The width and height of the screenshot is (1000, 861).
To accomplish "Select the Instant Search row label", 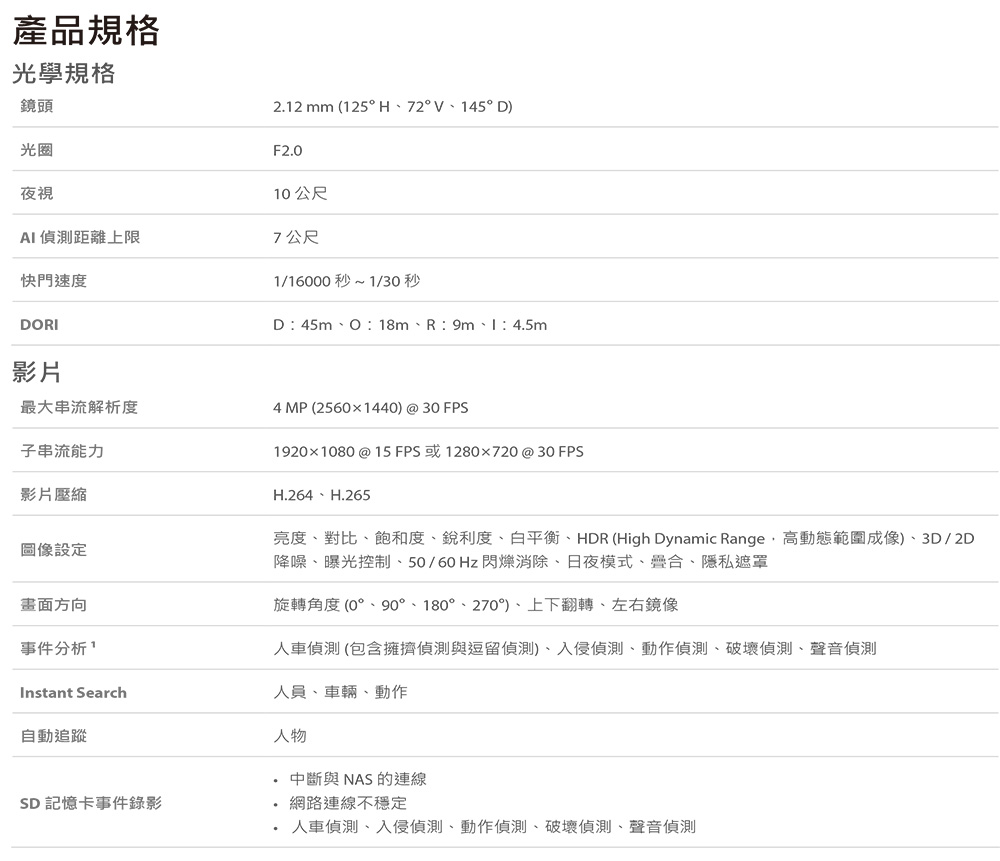I will (73, 692).
